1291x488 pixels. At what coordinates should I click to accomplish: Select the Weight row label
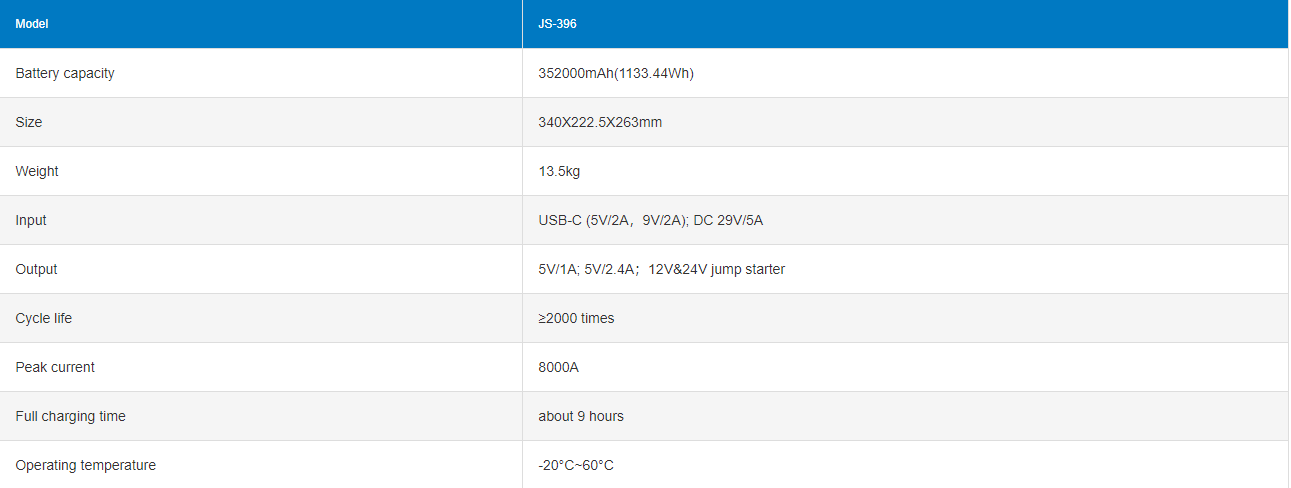[37, 171]
